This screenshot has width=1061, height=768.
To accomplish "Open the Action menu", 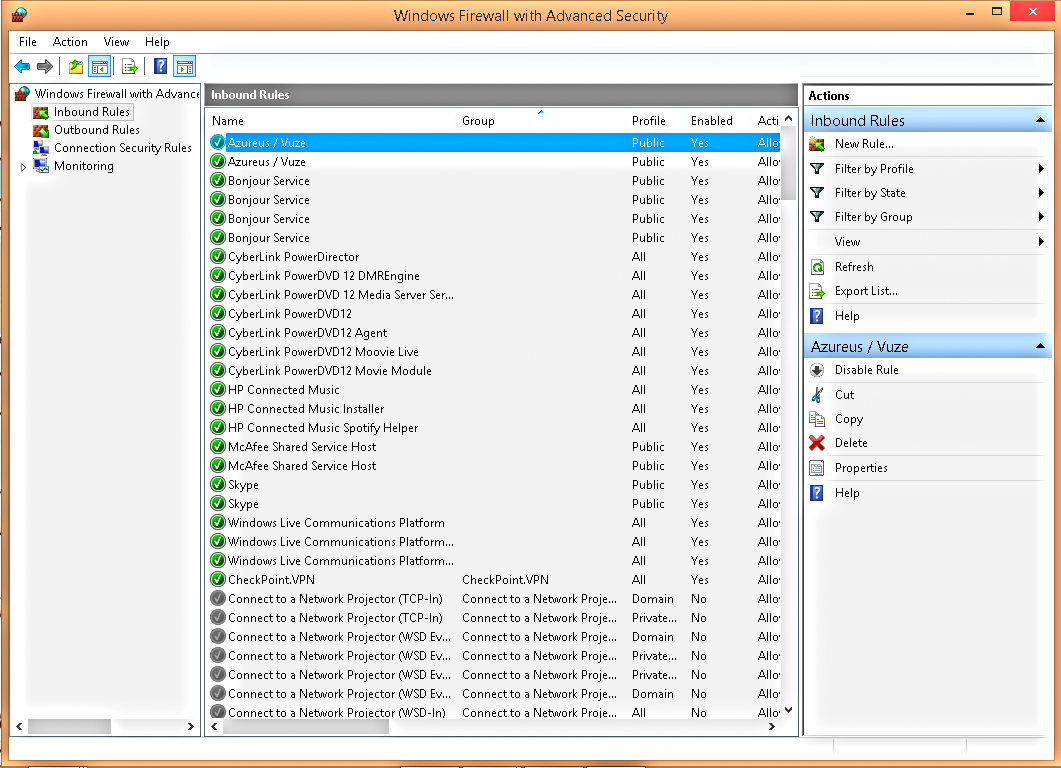I will tap(70, 42).
